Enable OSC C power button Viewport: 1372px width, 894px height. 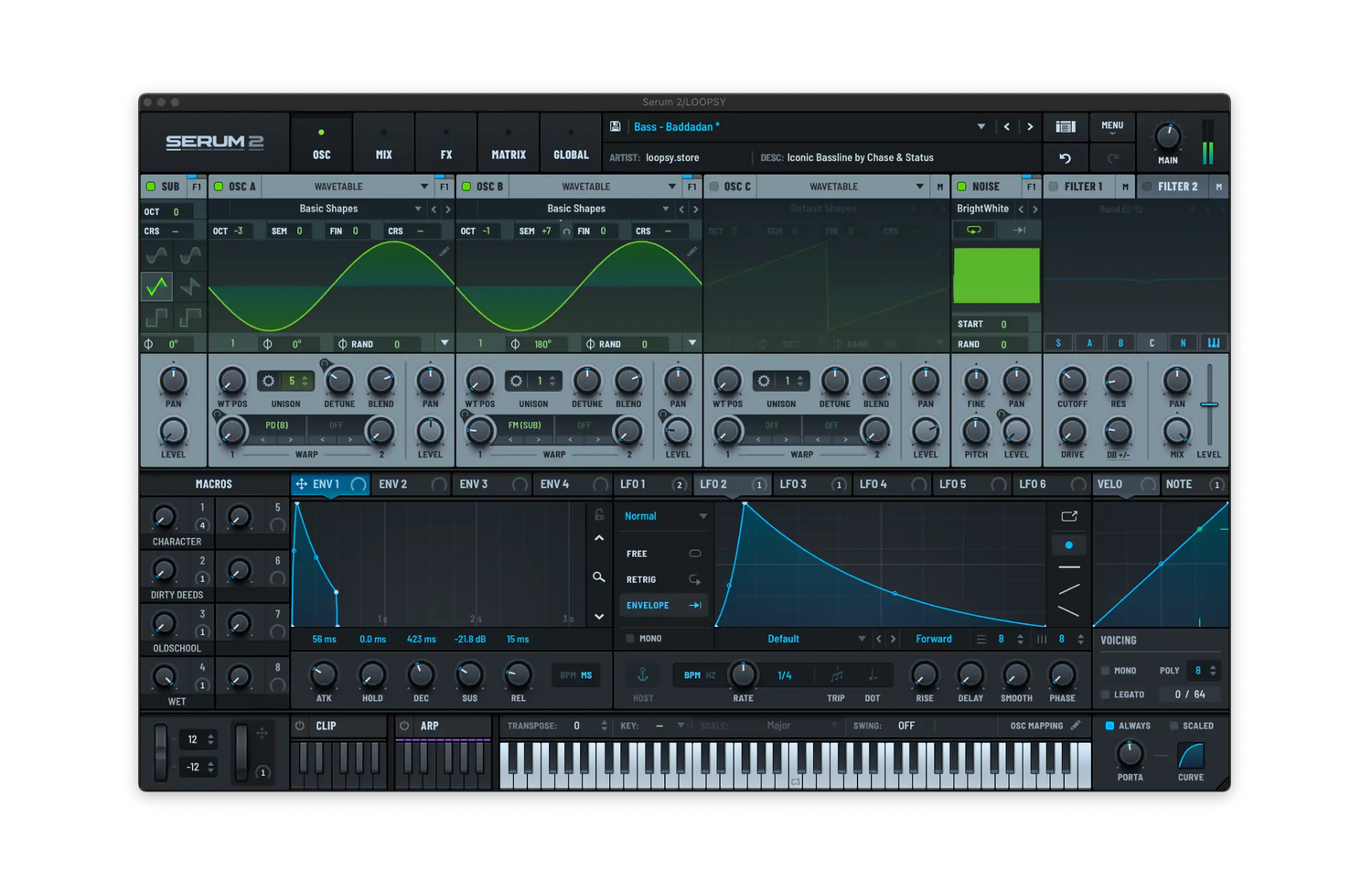point(714,187)
